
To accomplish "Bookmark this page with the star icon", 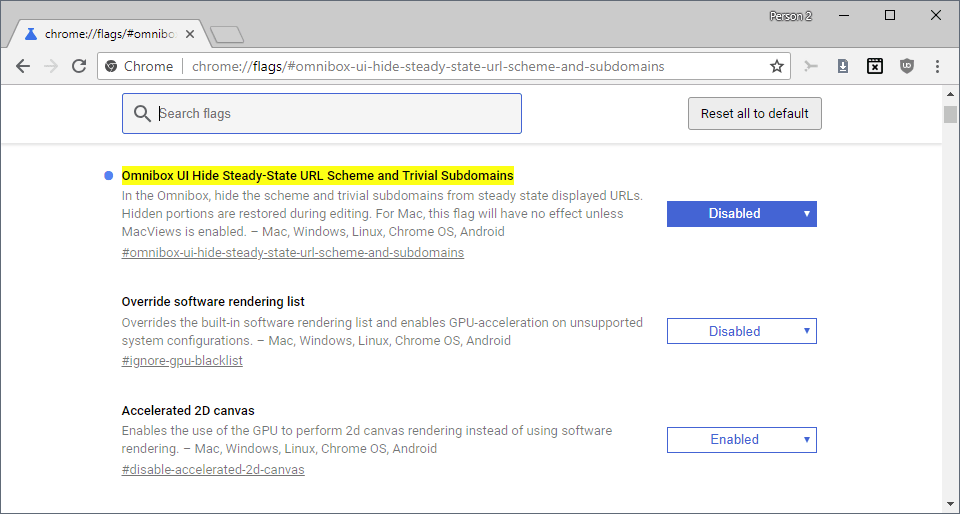I will pos(776,66).
